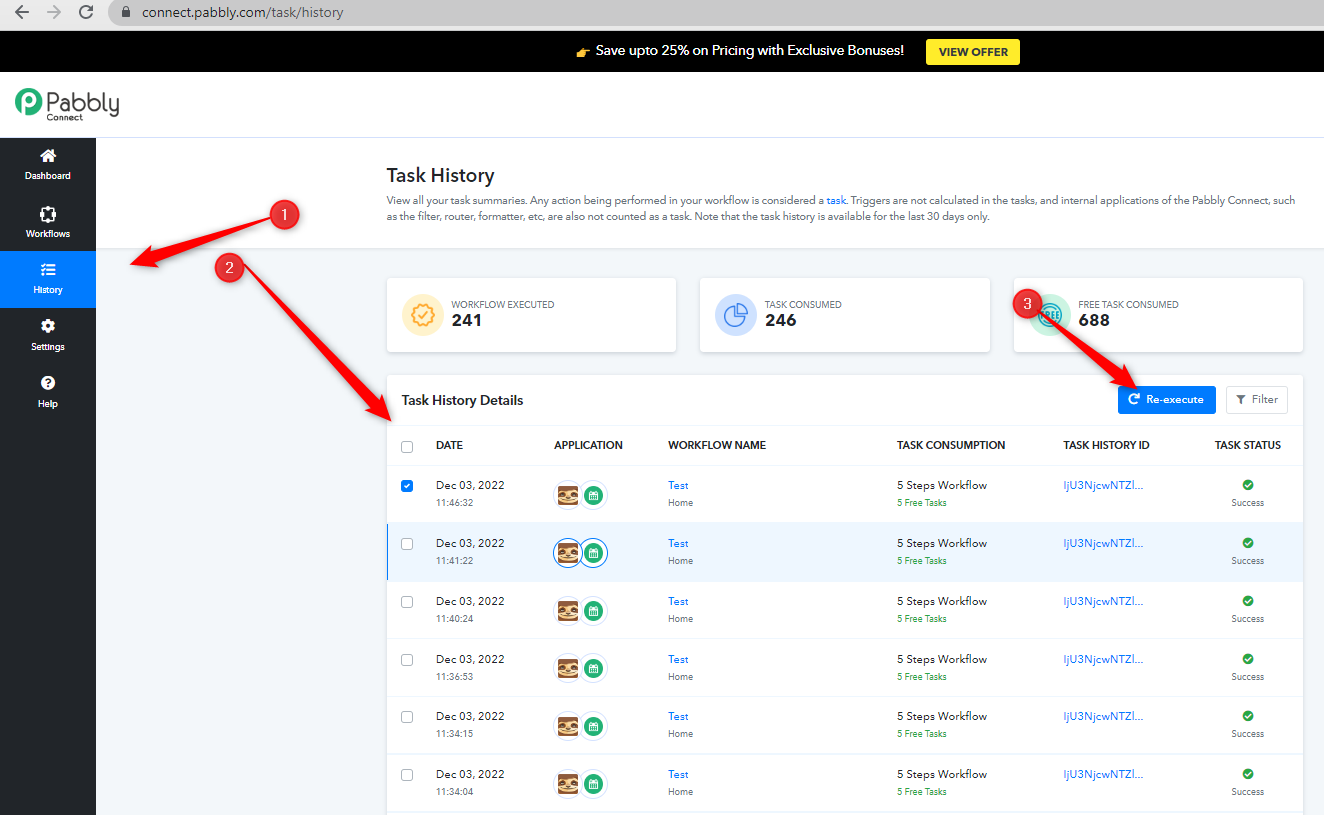Image resolution: width=1324 pixels, height=815 pixels.
Task: Select History in the sidebar
Action: (x=48, y=279)
